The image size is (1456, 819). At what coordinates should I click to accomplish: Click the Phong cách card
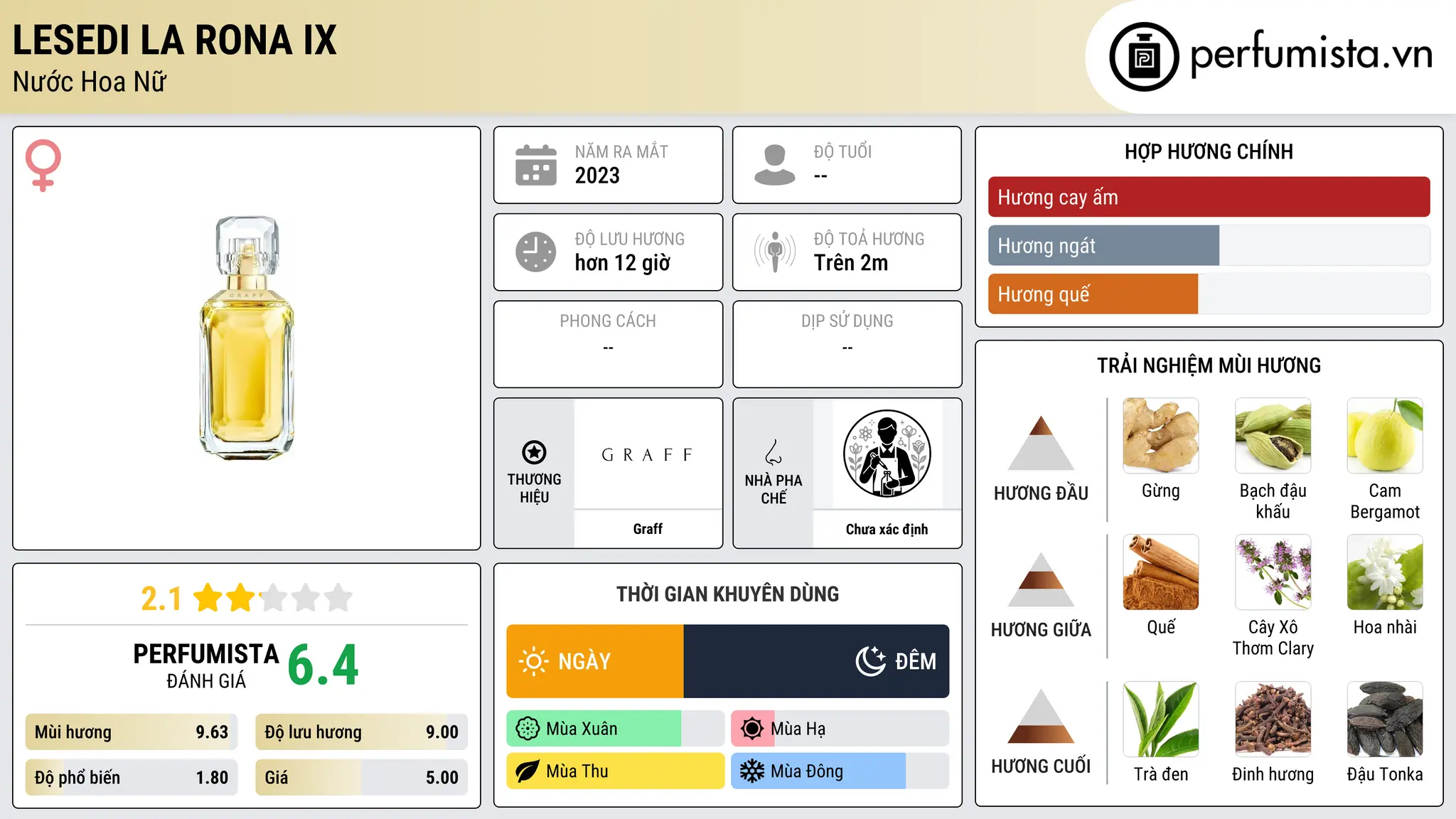tap(609, 344)
